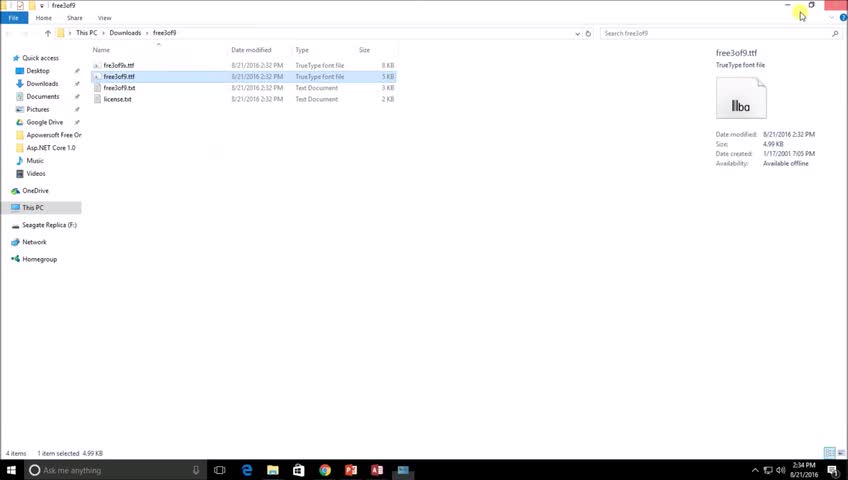Image resolution: width=848 pixels, height=480 pixels.
Task: Open Homegroup in navigation pane
Action: pos(39,259)
